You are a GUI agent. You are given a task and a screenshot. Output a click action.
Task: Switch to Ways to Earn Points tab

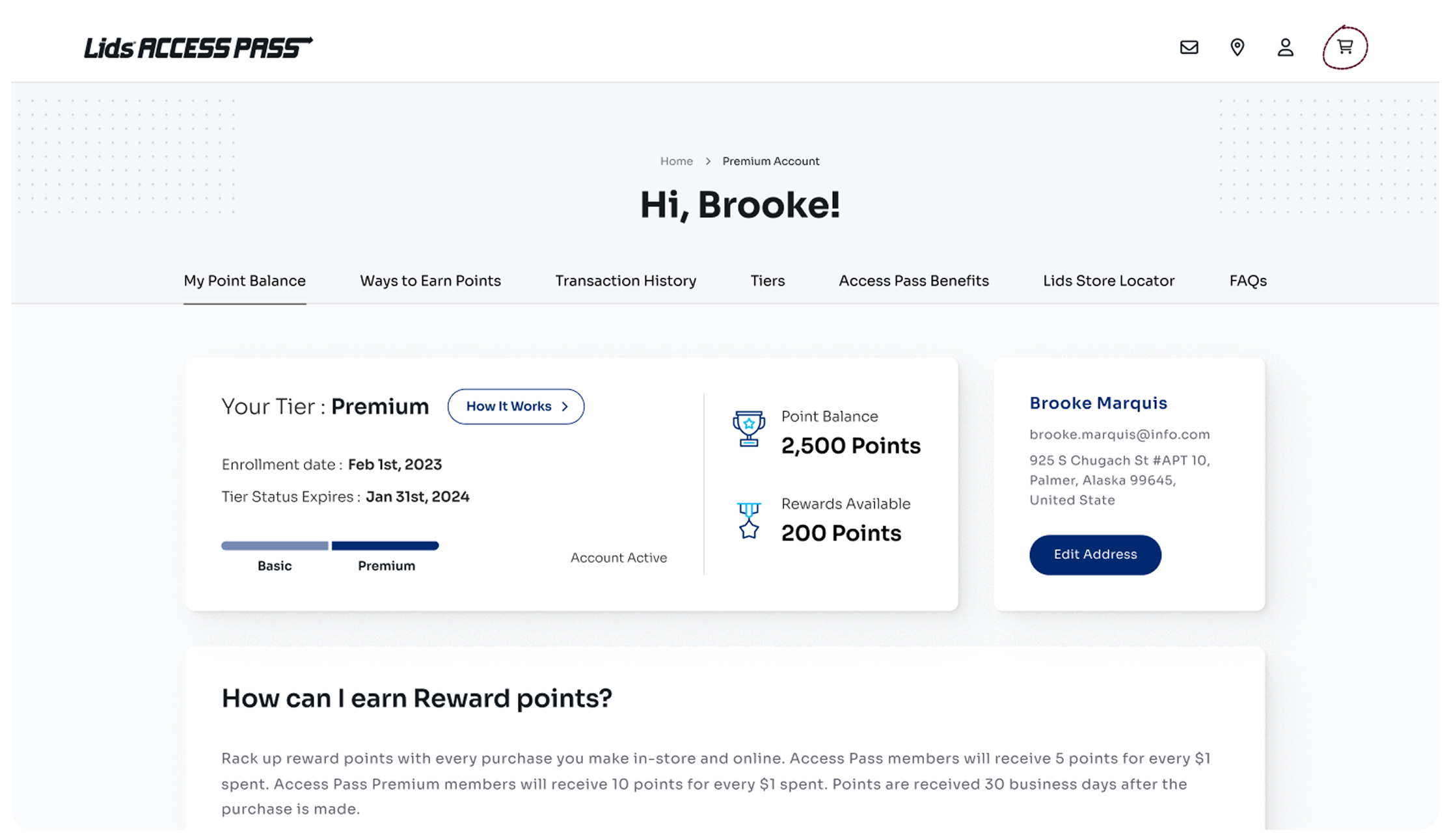(430, 281)
